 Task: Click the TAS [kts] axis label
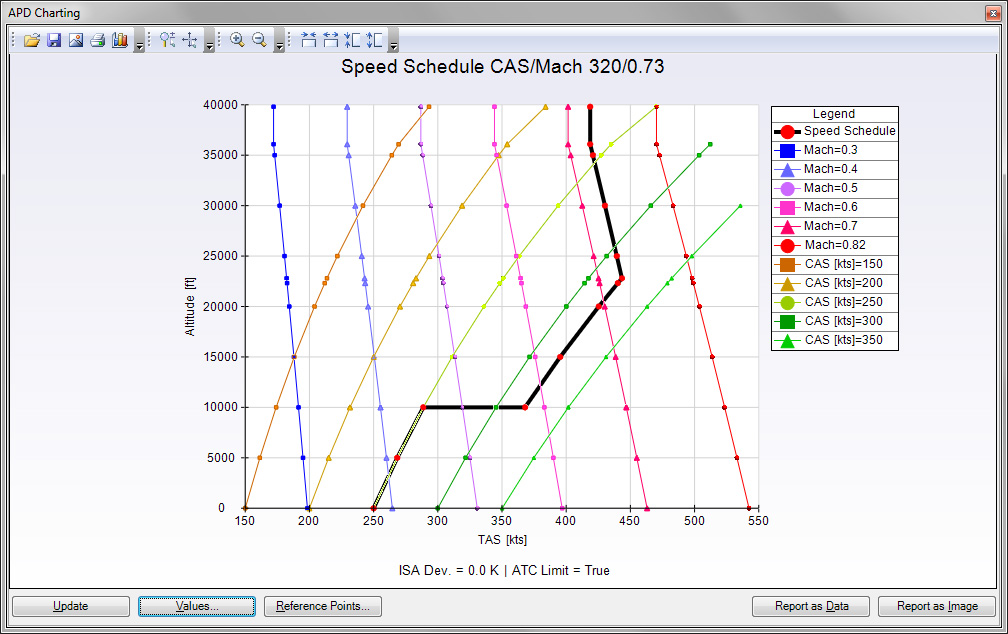click(502, 539)
